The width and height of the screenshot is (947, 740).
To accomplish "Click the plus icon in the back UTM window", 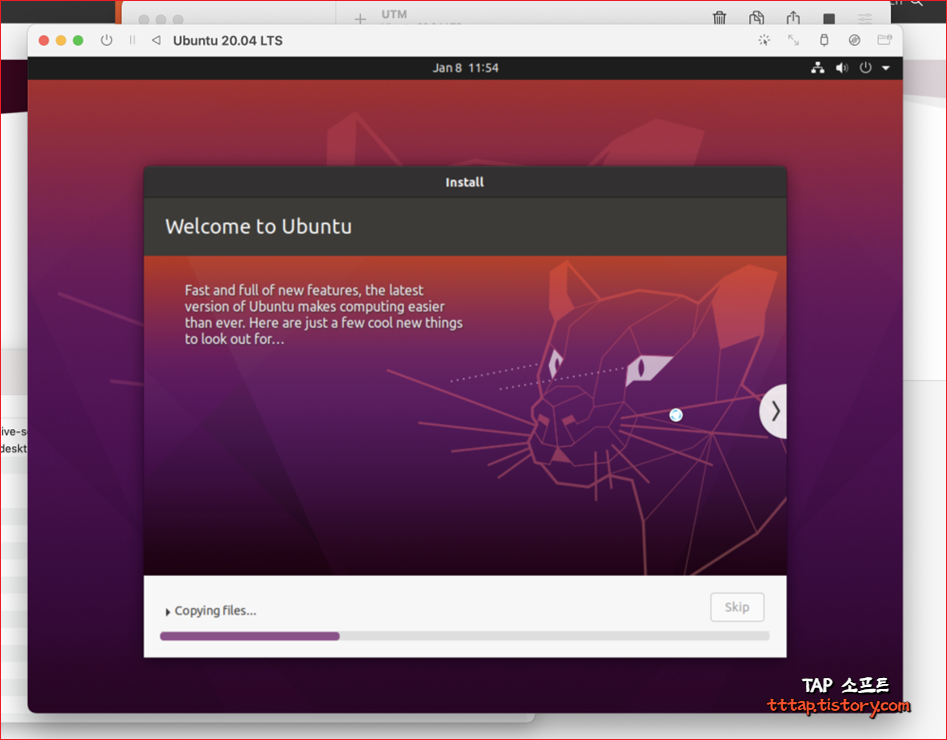I will (360, 19).
